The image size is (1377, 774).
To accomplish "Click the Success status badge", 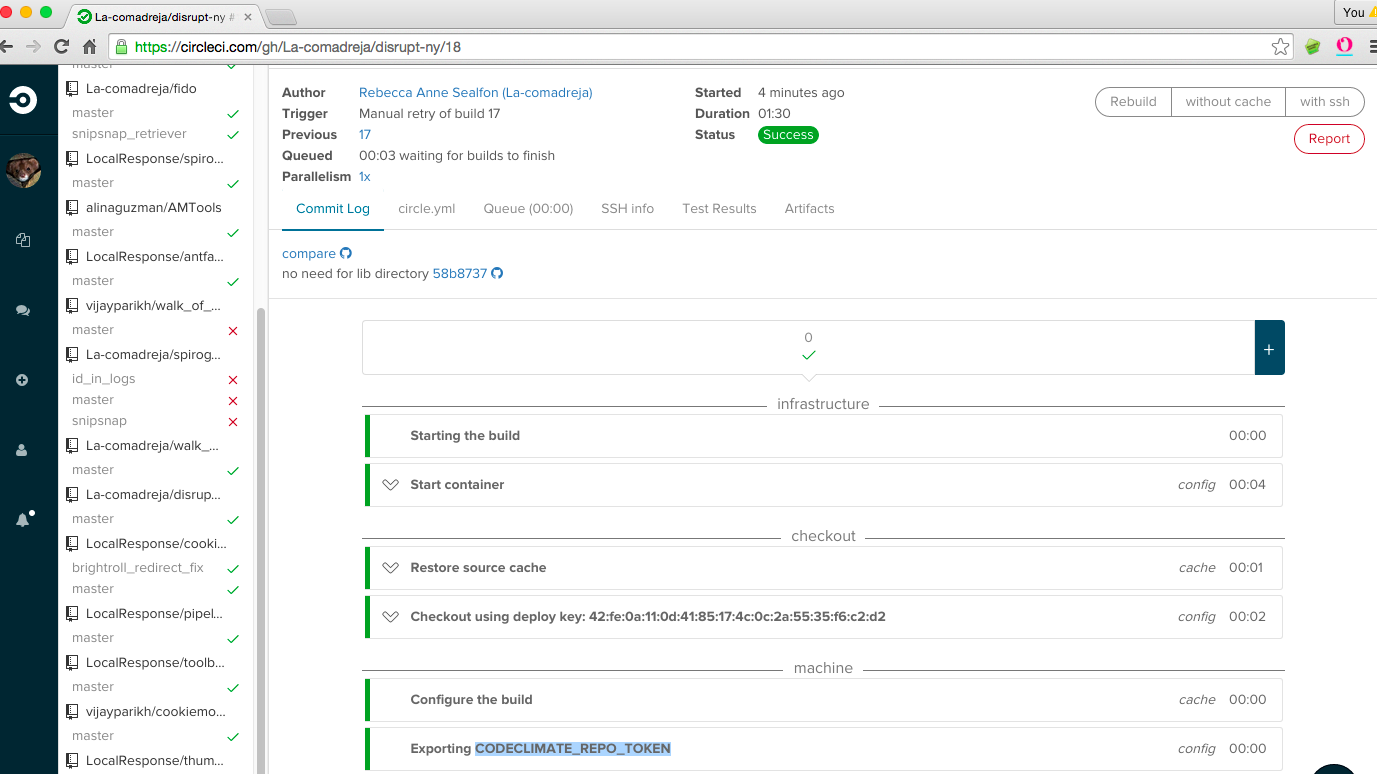I will pos(788,135).
